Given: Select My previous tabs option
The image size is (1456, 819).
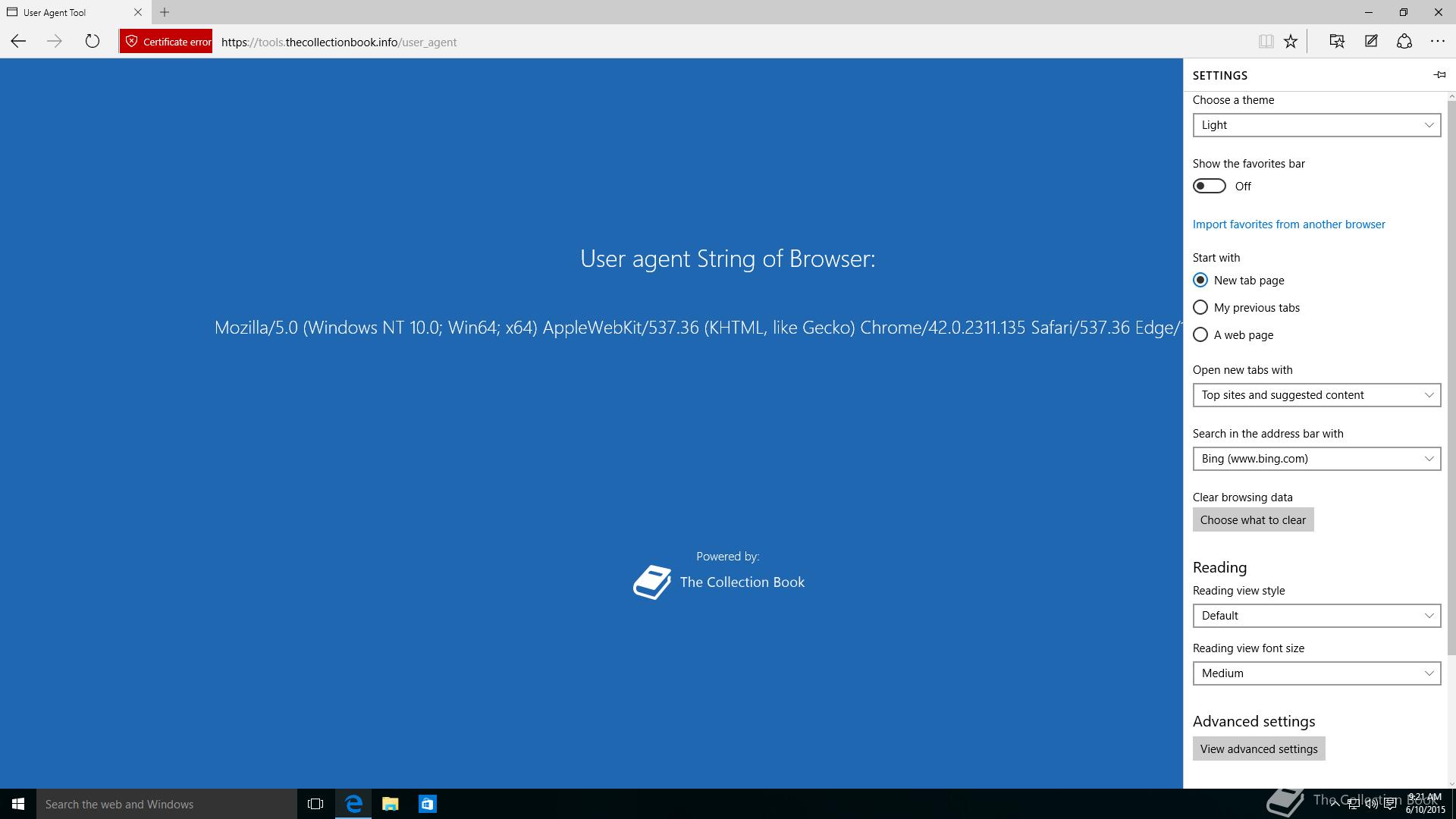Looking at the screenshot, I should click(1246, 308).
